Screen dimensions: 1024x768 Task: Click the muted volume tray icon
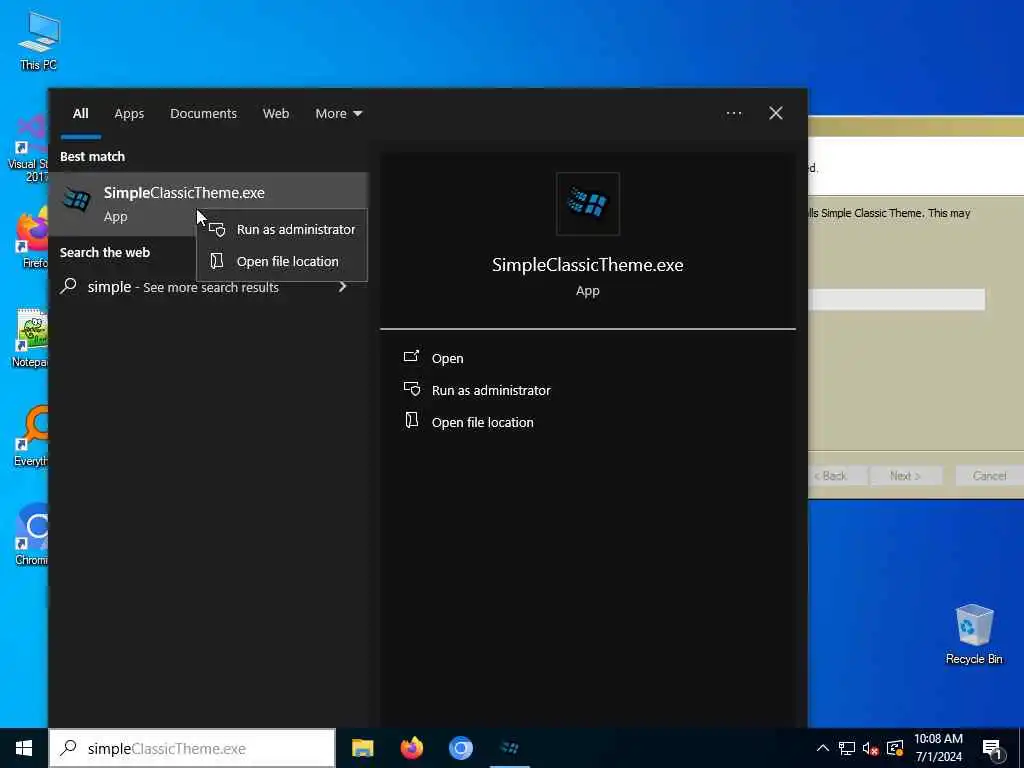871,748
